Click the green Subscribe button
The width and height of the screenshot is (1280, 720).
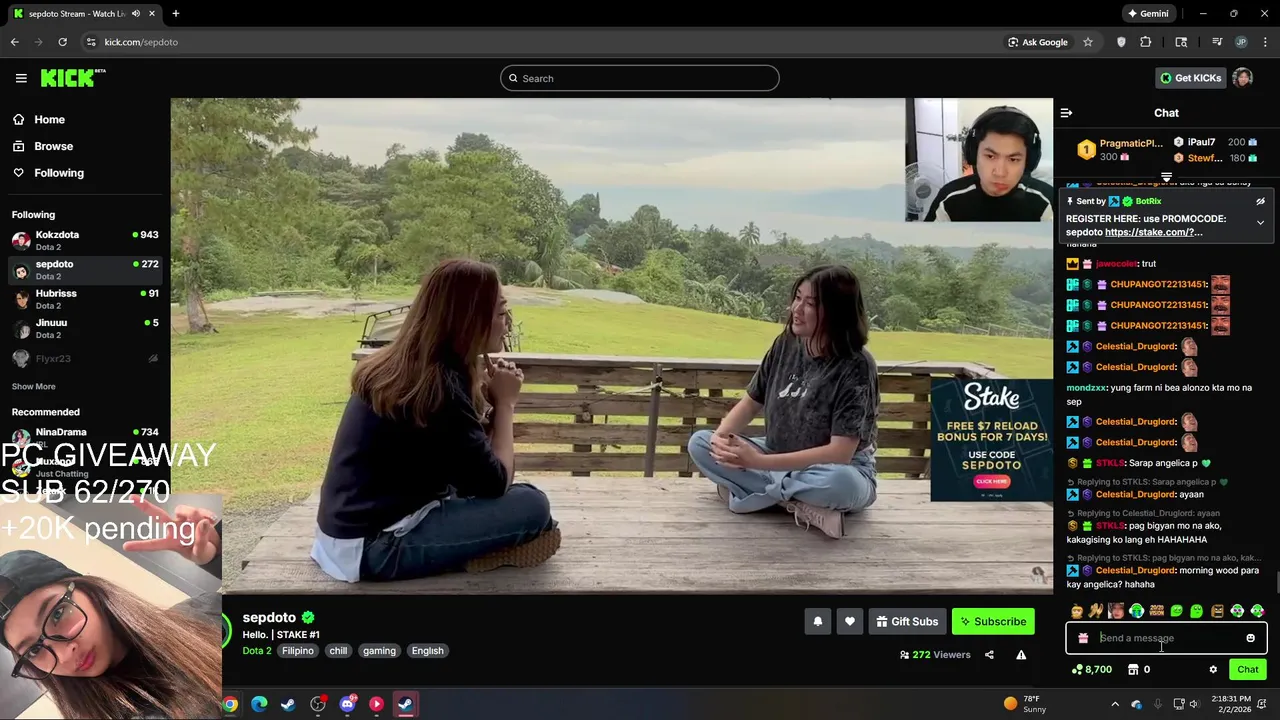pyautogui.click(x=993, y=622)
